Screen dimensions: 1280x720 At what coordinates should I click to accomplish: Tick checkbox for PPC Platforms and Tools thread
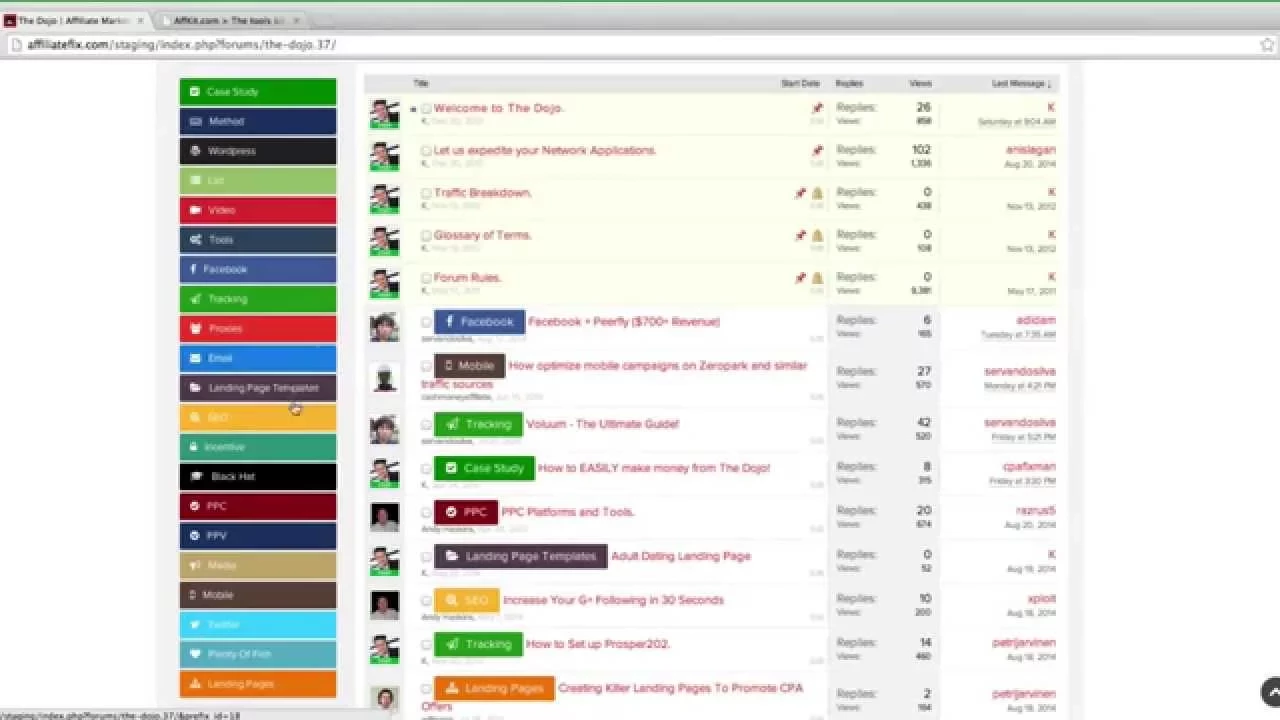(x=426, y=512)
